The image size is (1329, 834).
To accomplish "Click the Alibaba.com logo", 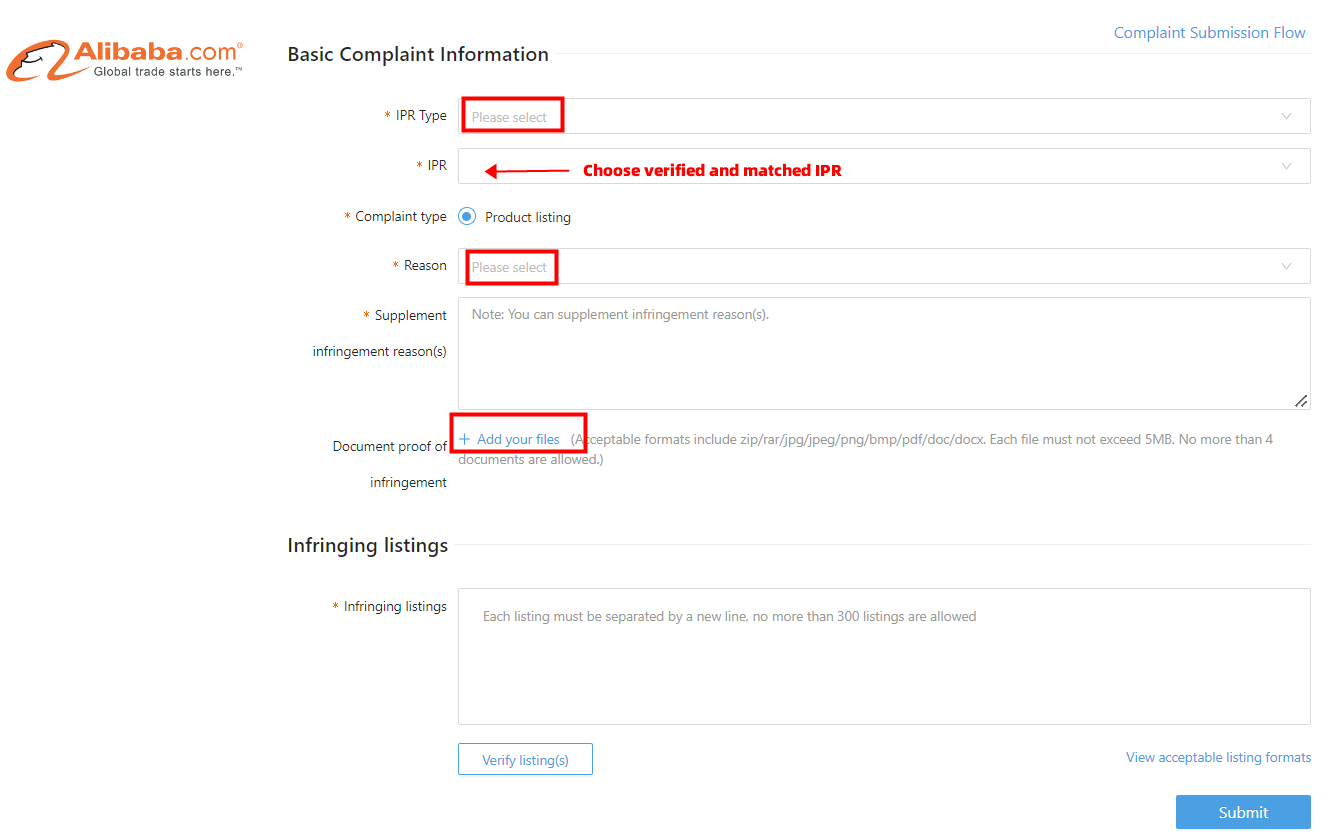I will tap(124, 60).
